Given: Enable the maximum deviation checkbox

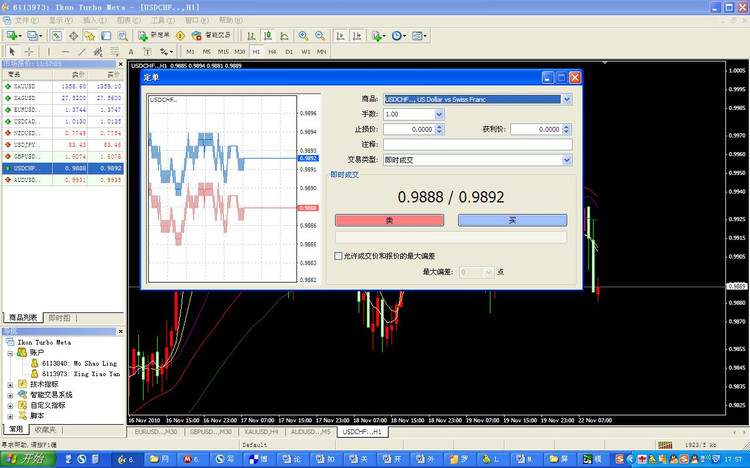Looking at the screenshot, I should 338,256.
